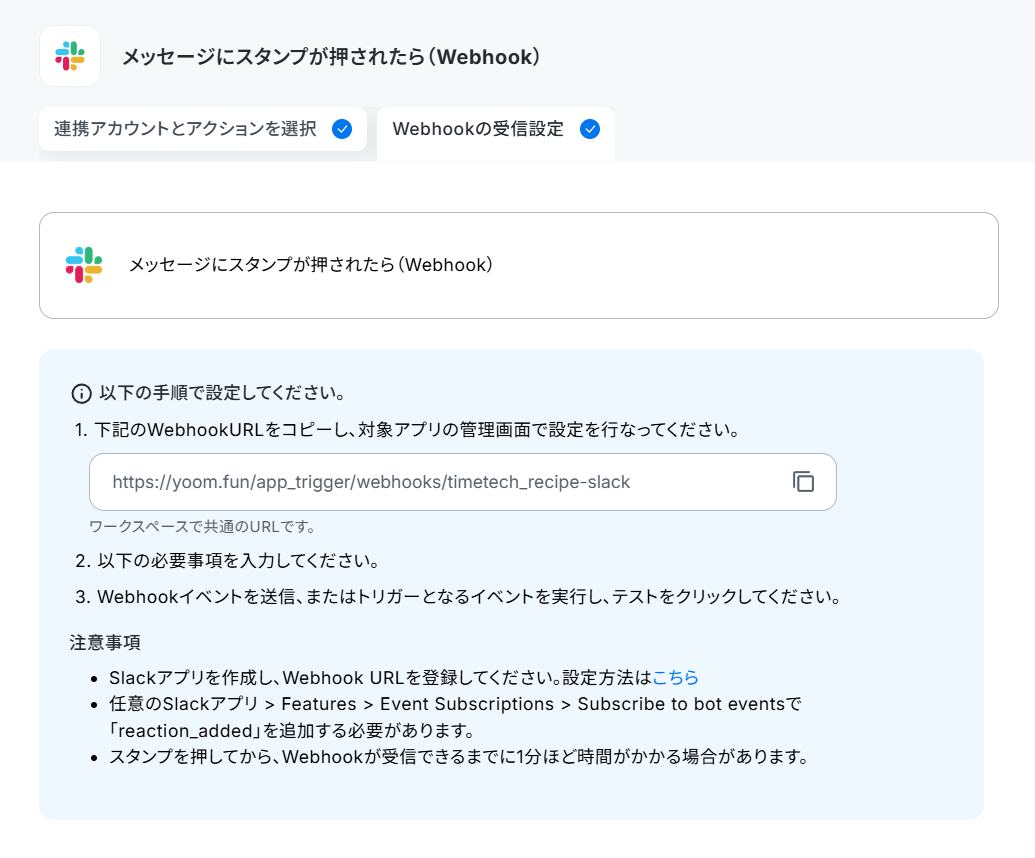Image resolution: width=1035 pixels, height=858 pixels.
Task: Click the Slack logo beside the page title
Action: 70,56
